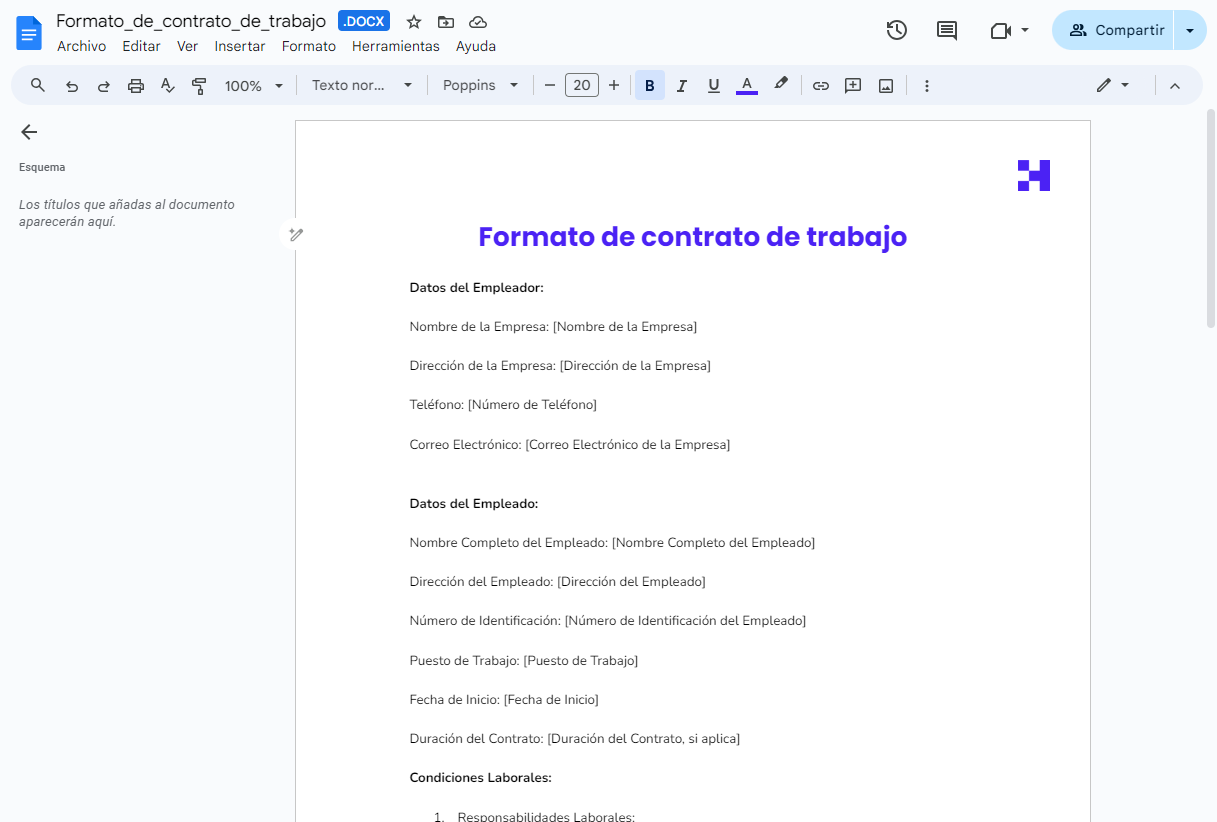Viewport: 1217px width, 822px height.
Task: Star the document
Action: tap(412, 20)
